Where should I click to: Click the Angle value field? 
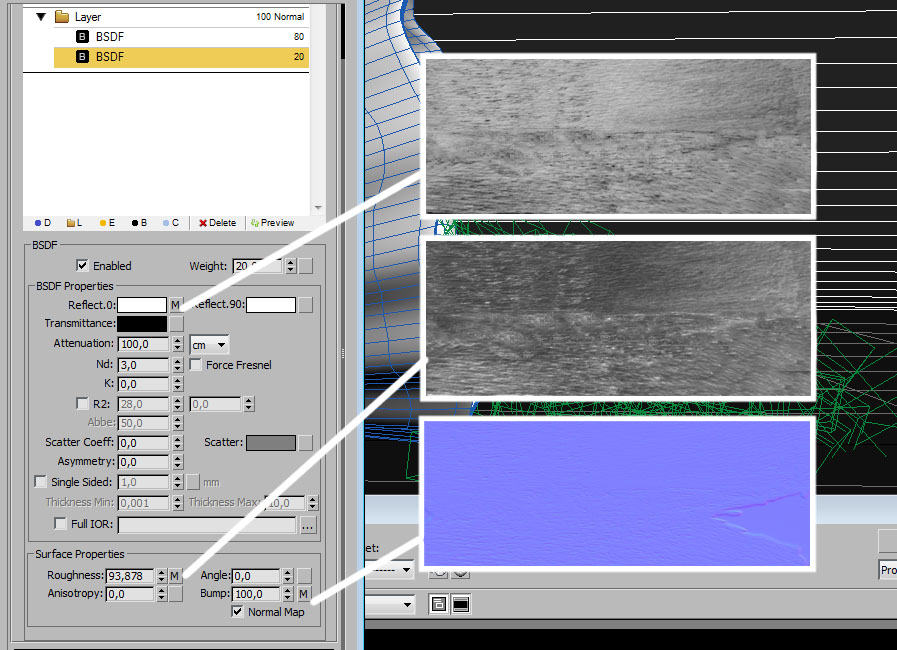pyautogui.click(x=256, y=576)
